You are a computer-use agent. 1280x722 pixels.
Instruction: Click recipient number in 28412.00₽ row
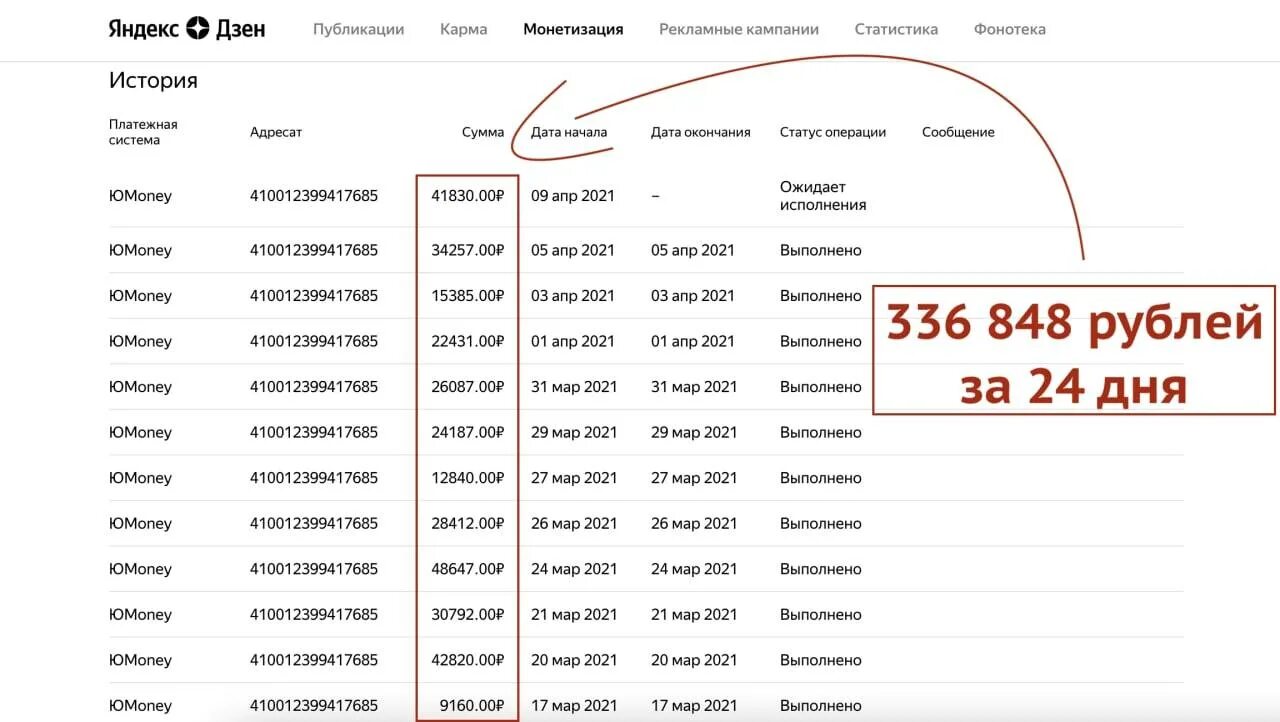click(314, 523)
